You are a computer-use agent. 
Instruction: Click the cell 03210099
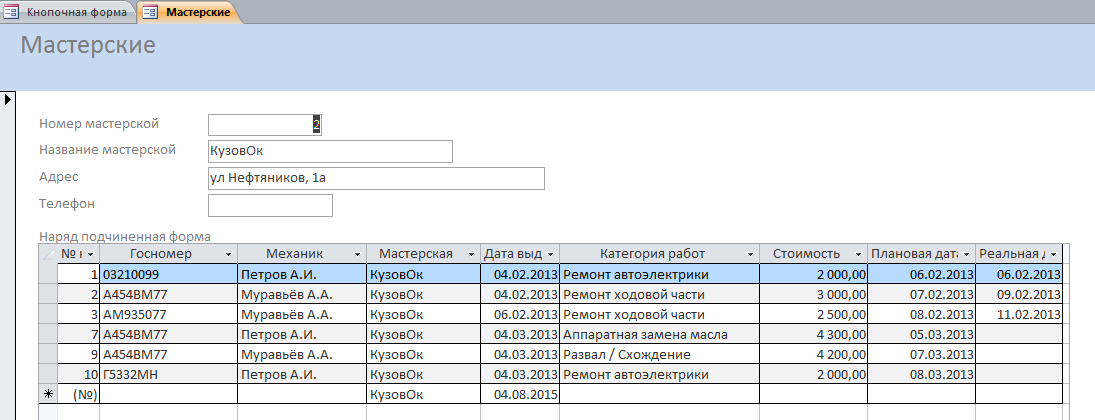[x=168, y=274]
